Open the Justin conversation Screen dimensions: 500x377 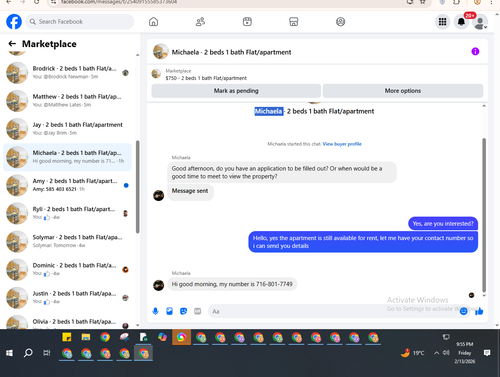click(68, 298)
